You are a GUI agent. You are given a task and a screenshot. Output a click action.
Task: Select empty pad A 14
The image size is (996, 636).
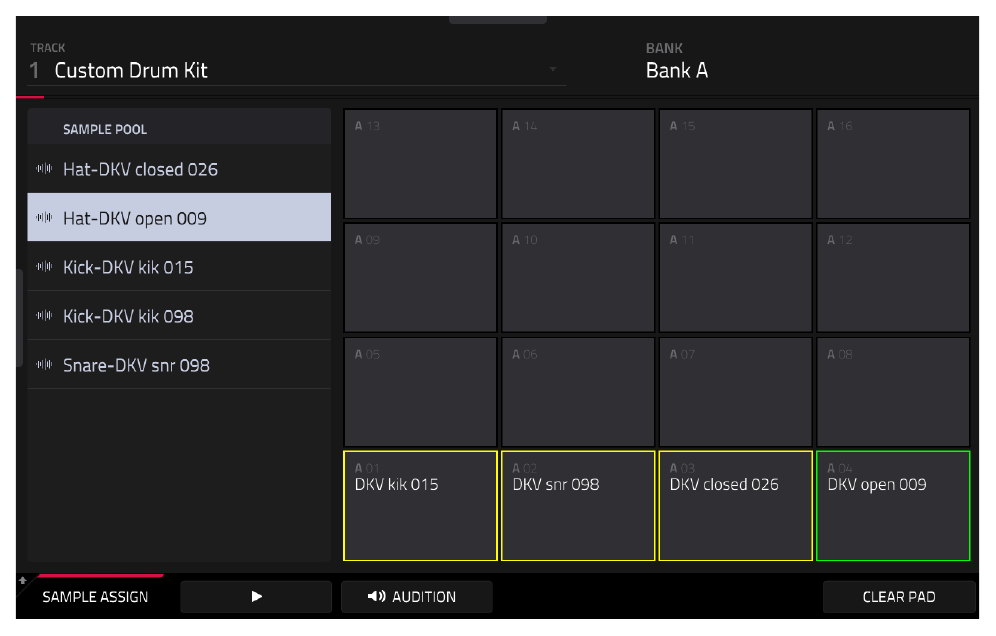click(x=577, y=164)
